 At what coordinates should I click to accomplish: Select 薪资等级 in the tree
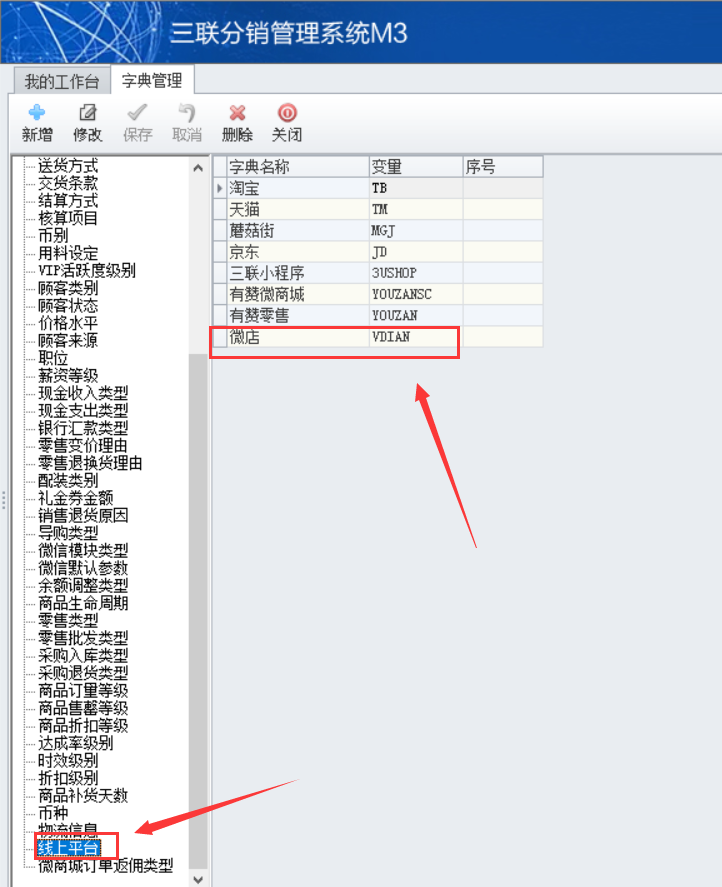(x=68, y=376)
